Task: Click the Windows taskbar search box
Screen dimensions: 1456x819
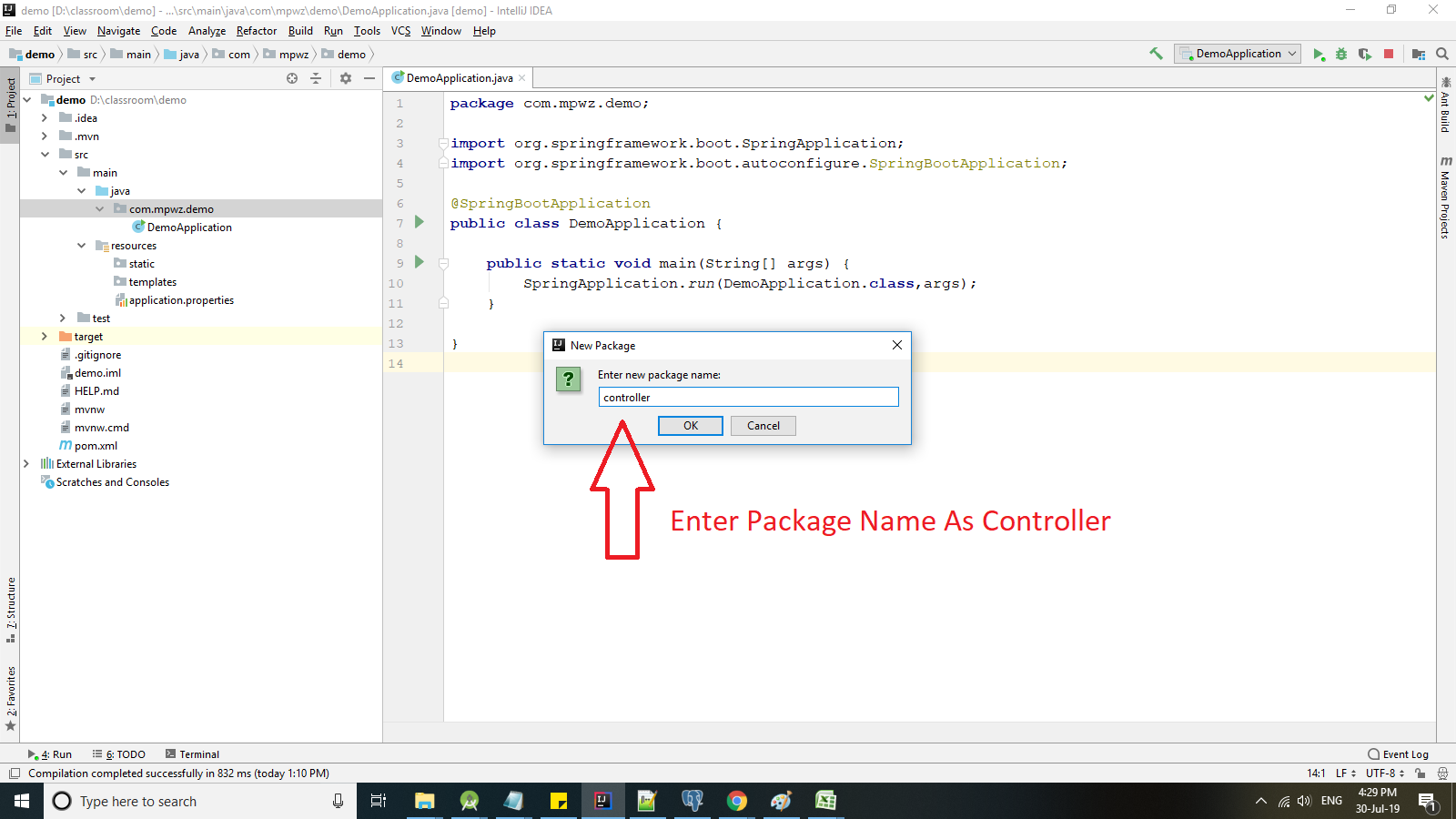Action: pos(200,801)
